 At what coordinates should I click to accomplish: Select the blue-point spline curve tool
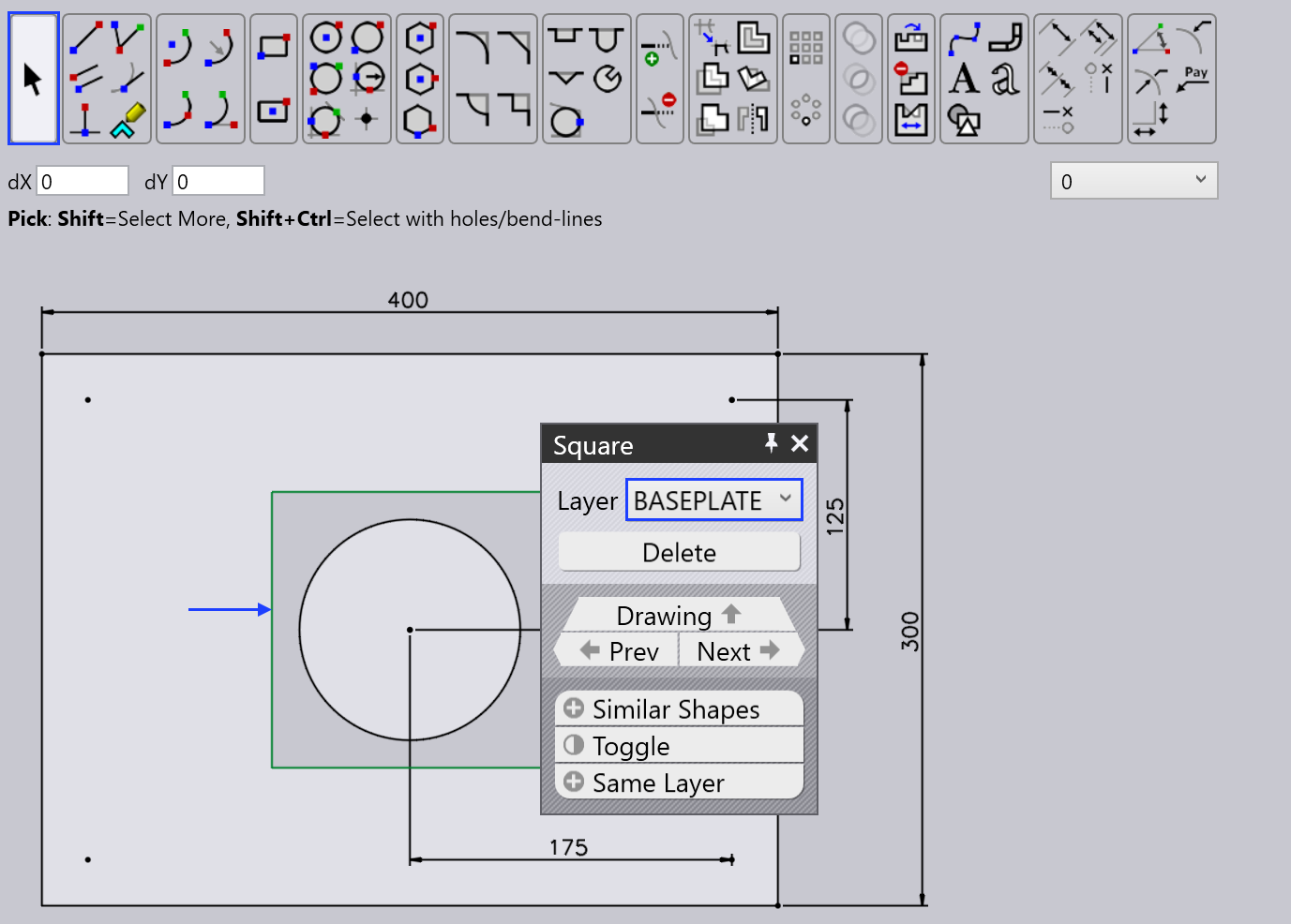coord(964,38)
